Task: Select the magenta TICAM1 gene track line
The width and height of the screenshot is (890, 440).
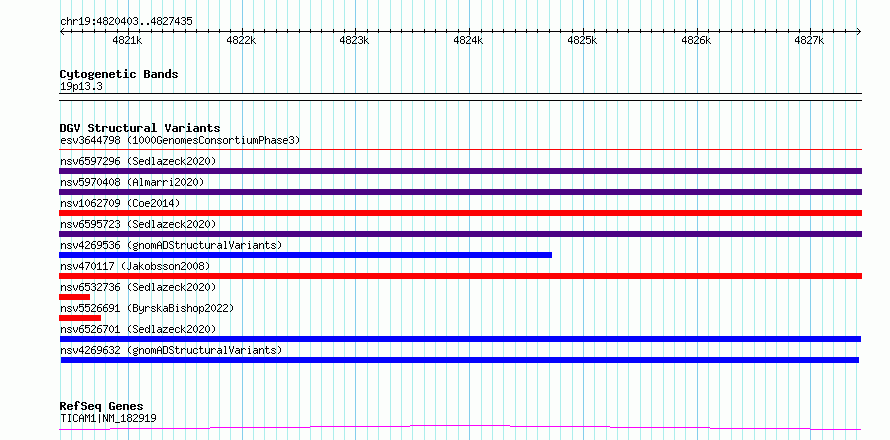Action: pyautogui.click(x=460, y=428)
